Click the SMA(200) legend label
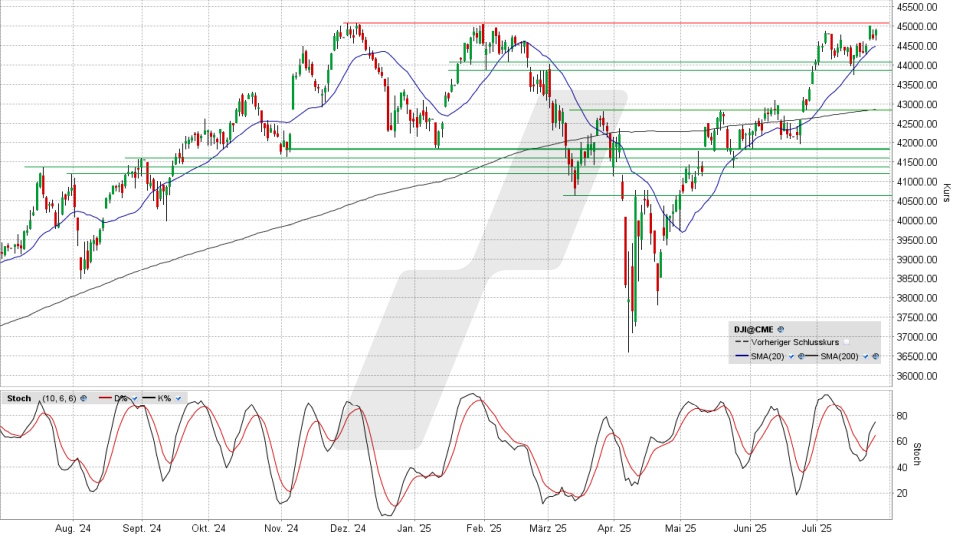960x540 pixels. (839, 356)
